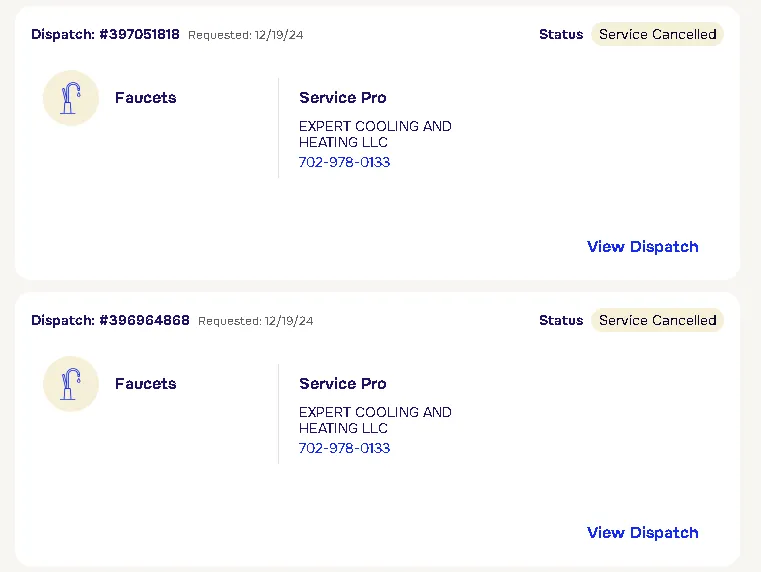
Task: Click Expert Cooling and Heating LLC in dispatch #397051818
Action: 375,134
